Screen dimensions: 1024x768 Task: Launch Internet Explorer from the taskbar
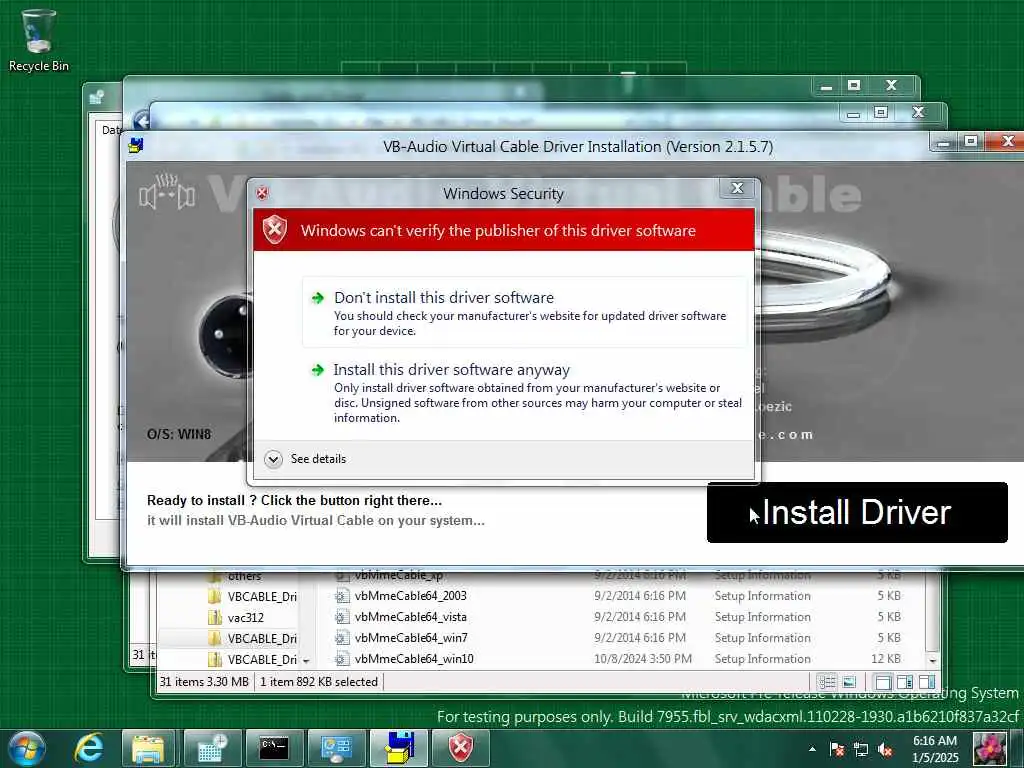(88, 747)
